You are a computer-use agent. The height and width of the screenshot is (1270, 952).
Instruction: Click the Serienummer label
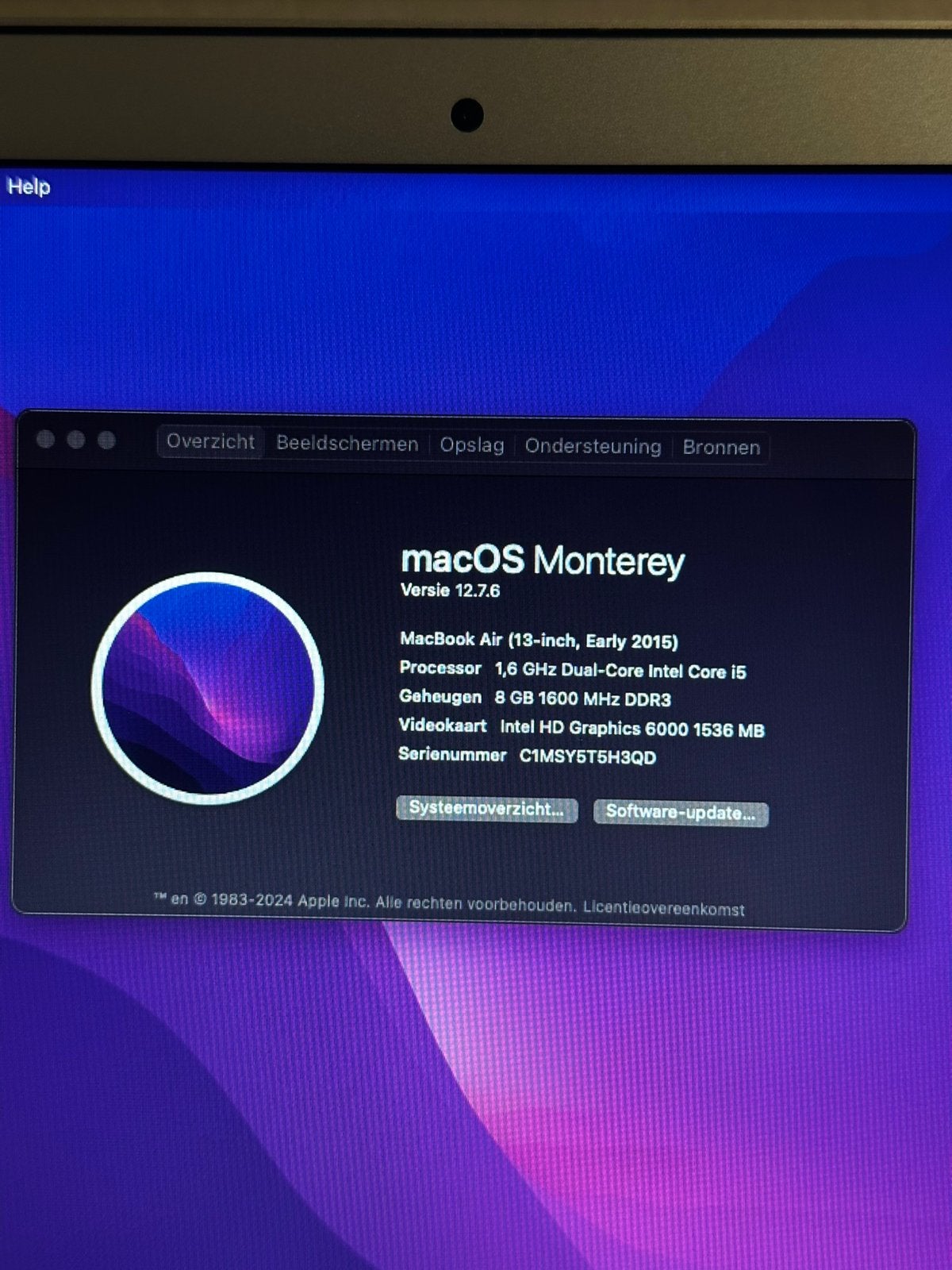(x=452, y=754)
